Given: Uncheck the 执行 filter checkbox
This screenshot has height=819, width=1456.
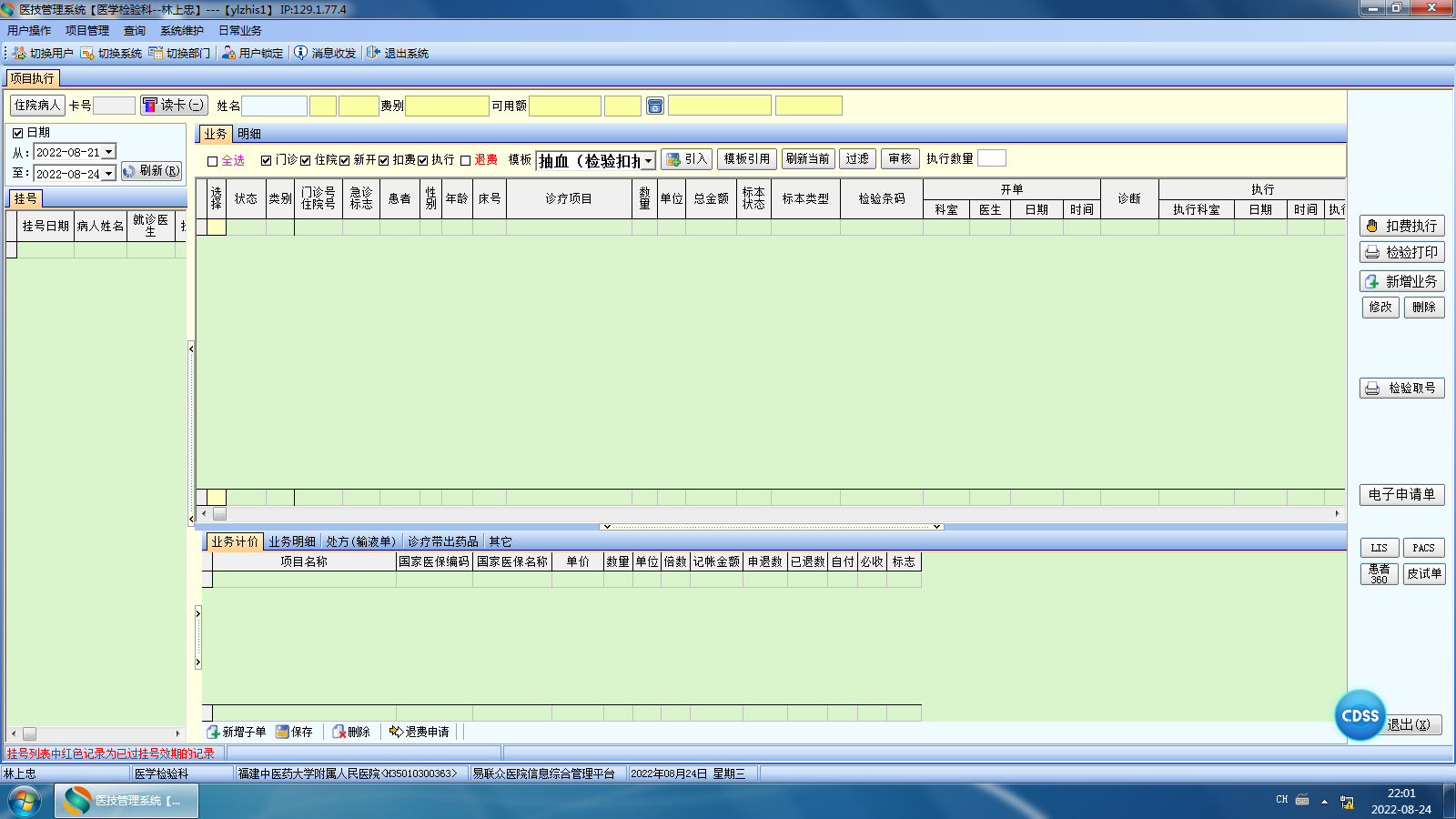Looking at the screenshot, I should coord(423,160).
